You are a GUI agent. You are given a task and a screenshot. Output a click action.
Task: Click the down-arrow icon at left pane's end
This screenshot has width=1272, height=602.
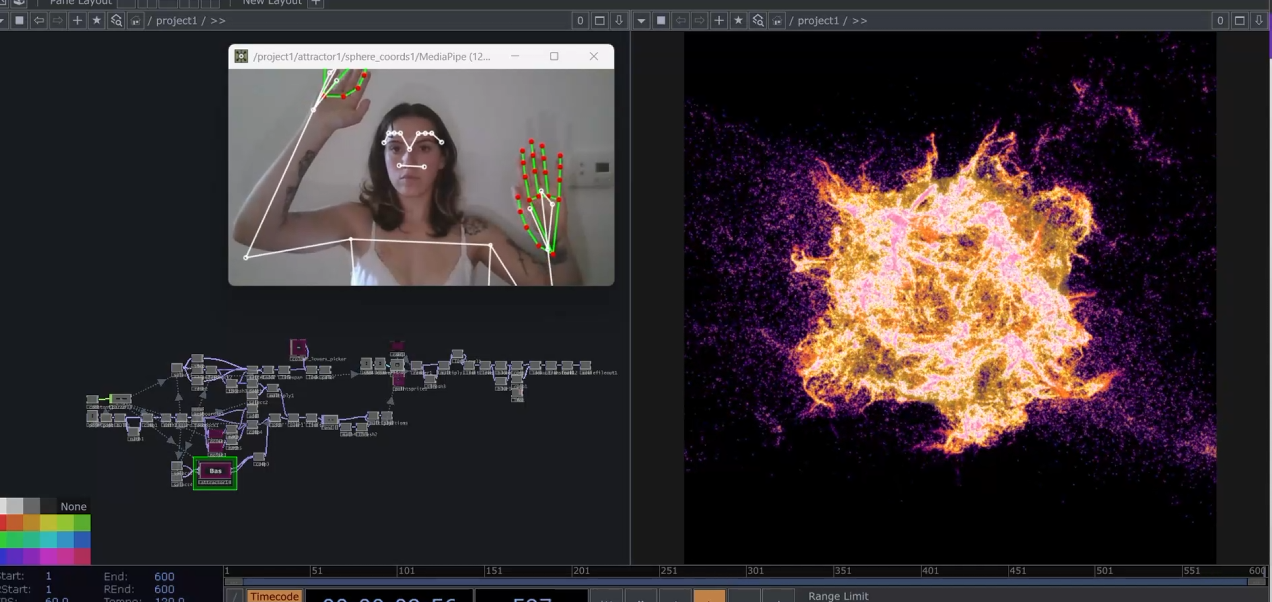[x=619, y=20]
